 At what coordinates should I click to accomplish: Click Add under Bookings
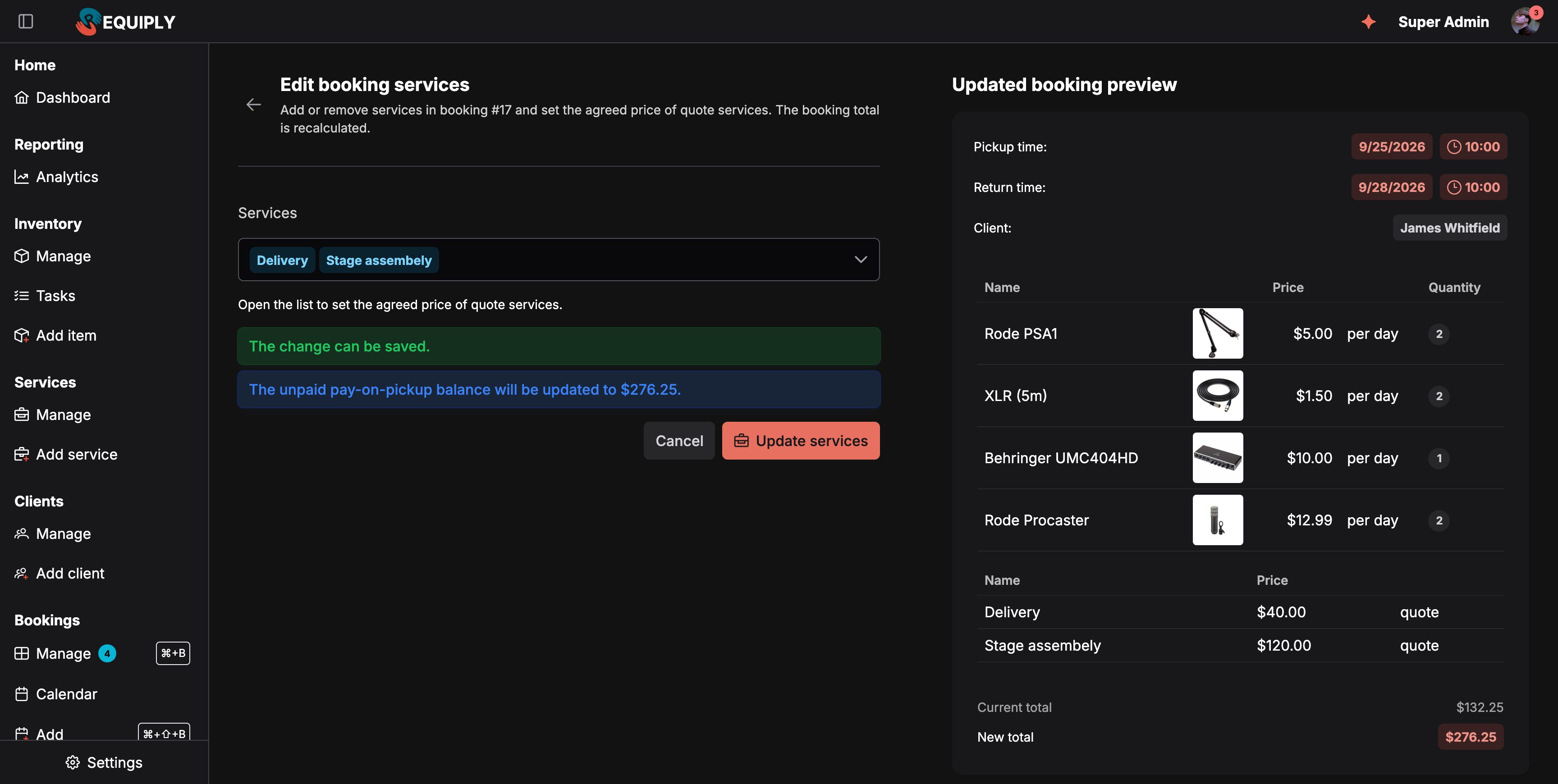point(39,734)
